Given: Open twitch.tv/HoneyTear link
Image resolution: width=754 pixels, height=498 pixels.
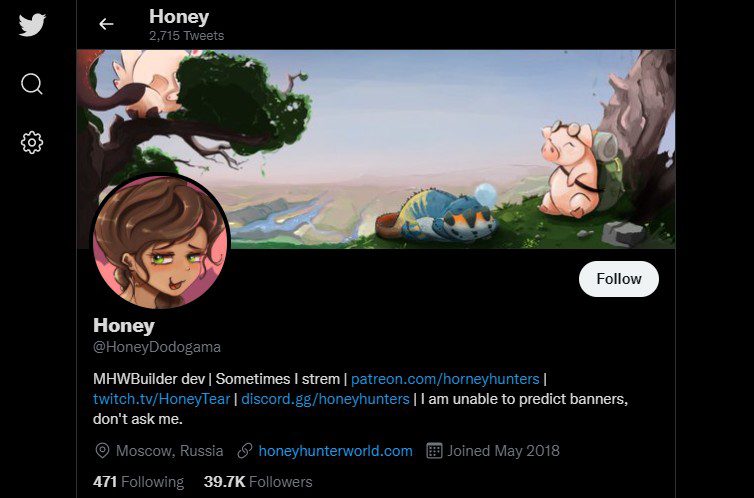Looking at the screenshot, I should click(161, 399).
